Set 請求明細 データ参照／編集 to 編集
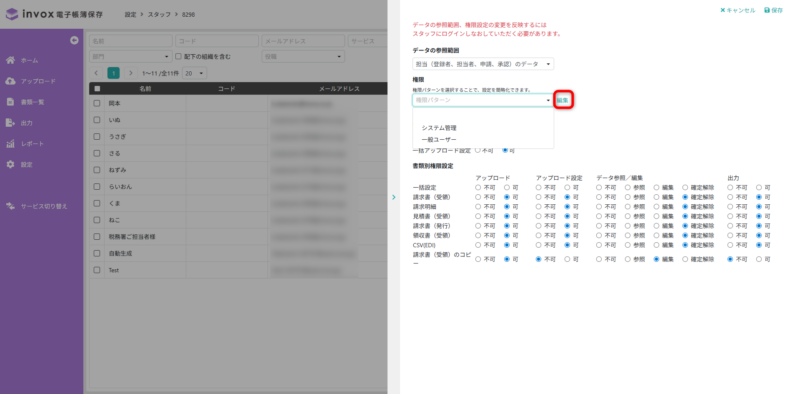 657,207
